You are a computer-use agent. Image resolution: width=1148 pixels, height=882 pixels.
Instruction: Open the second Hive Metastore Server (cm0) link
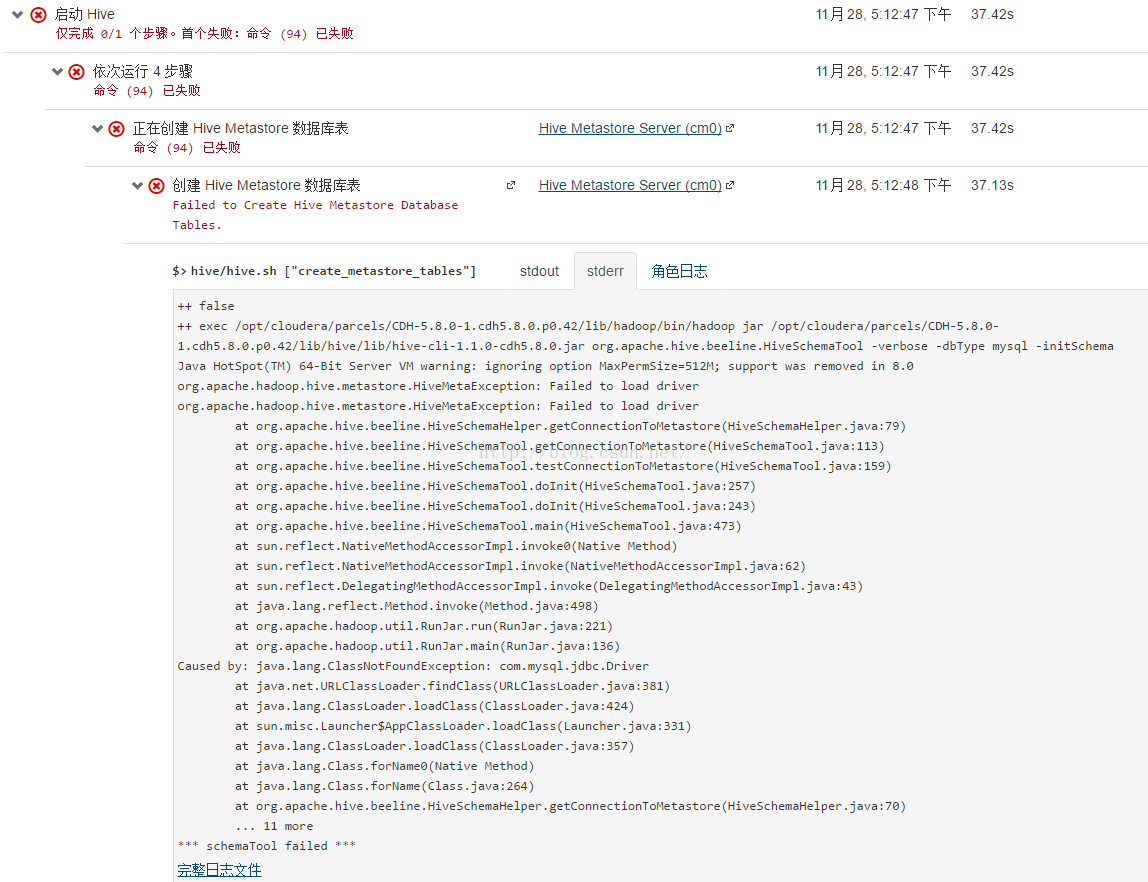click(630, 185)
